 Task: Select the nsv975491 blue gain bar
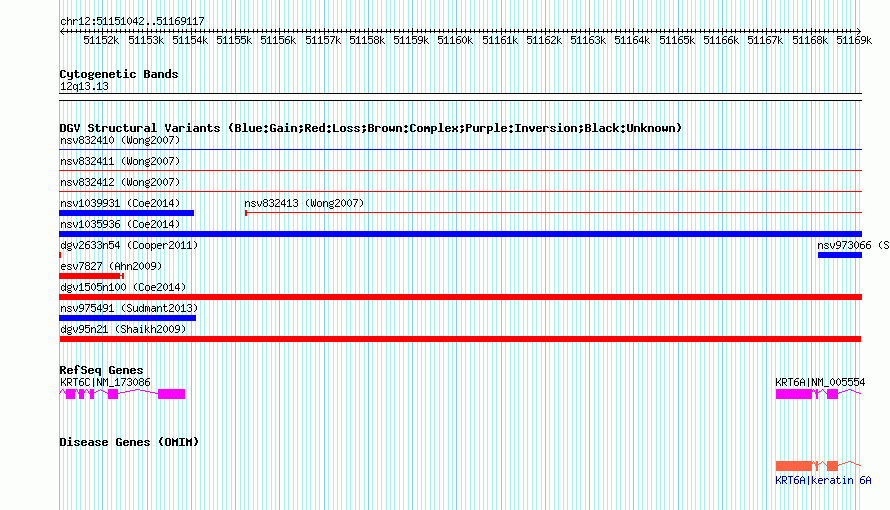pyautogui.click(x=128, y=318)
